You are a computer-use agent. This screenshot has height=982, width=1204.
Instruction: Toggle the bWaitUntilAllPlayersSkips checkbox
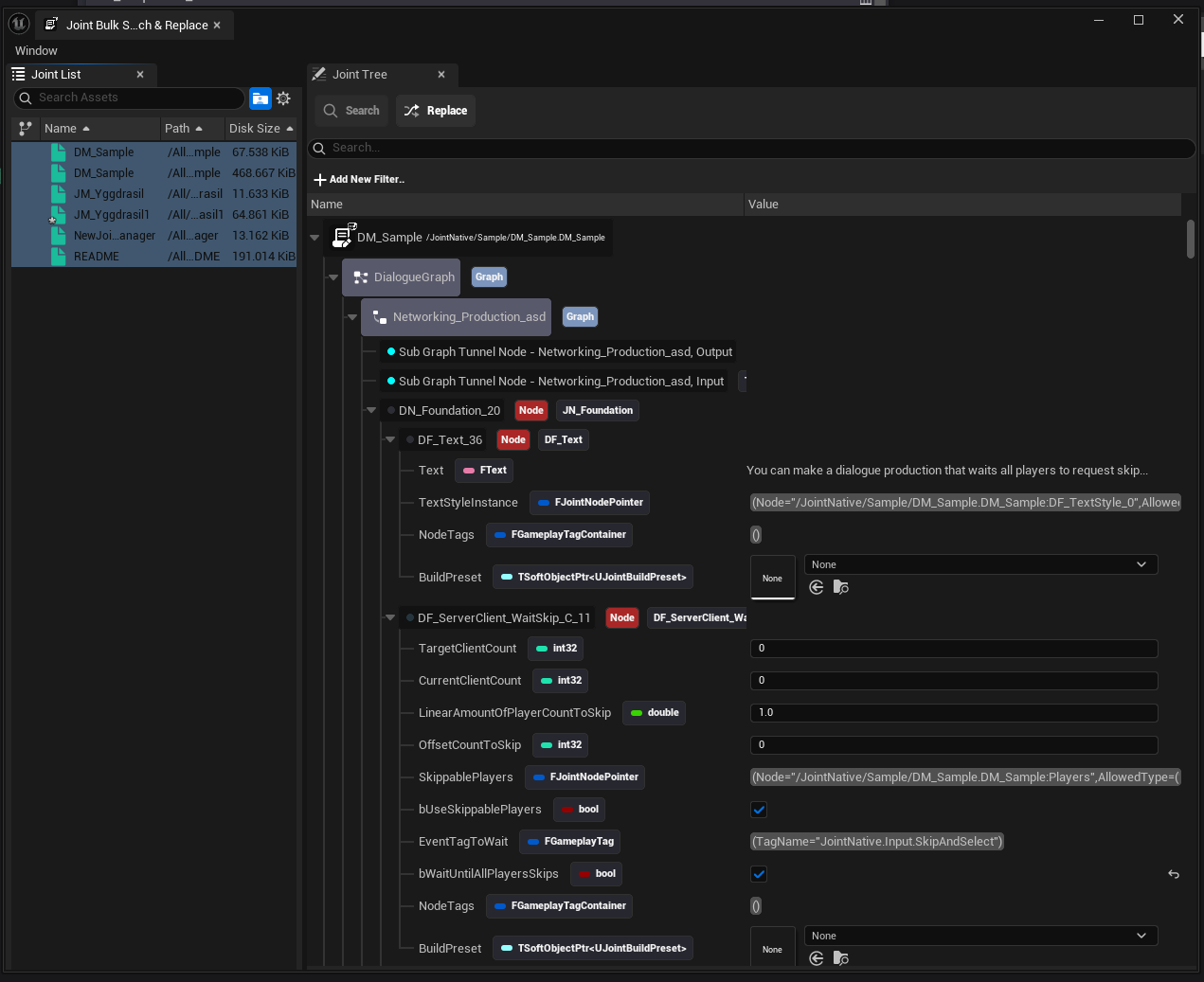tap(759, 874)
